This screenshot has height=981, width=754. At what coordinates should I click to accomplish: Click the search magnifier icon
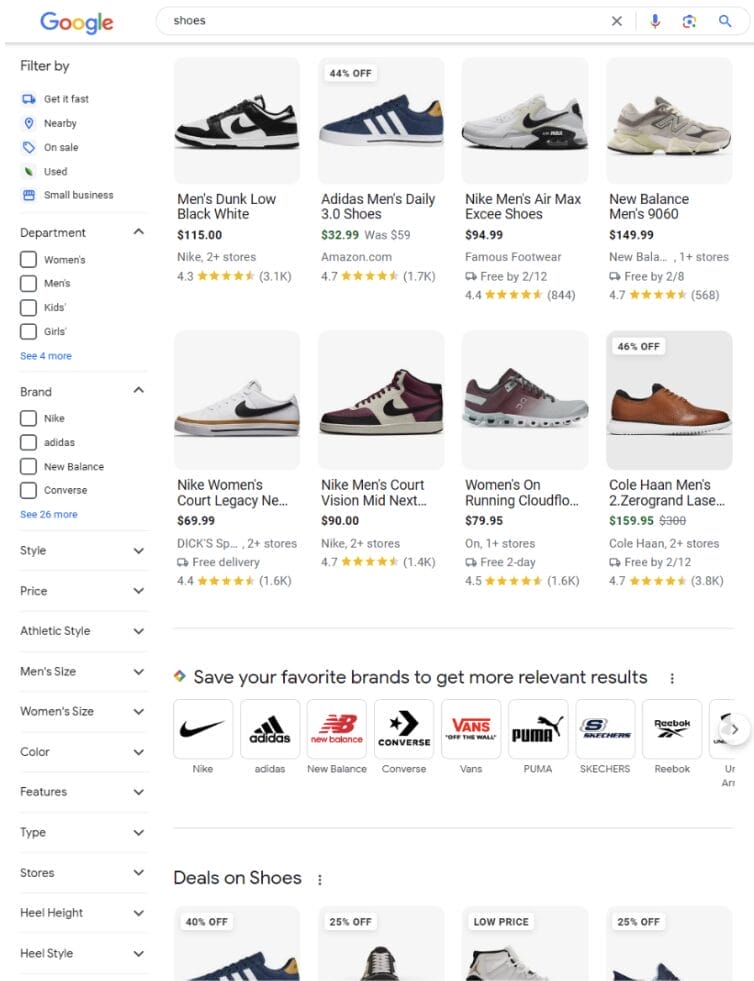(x=725, y=20)
